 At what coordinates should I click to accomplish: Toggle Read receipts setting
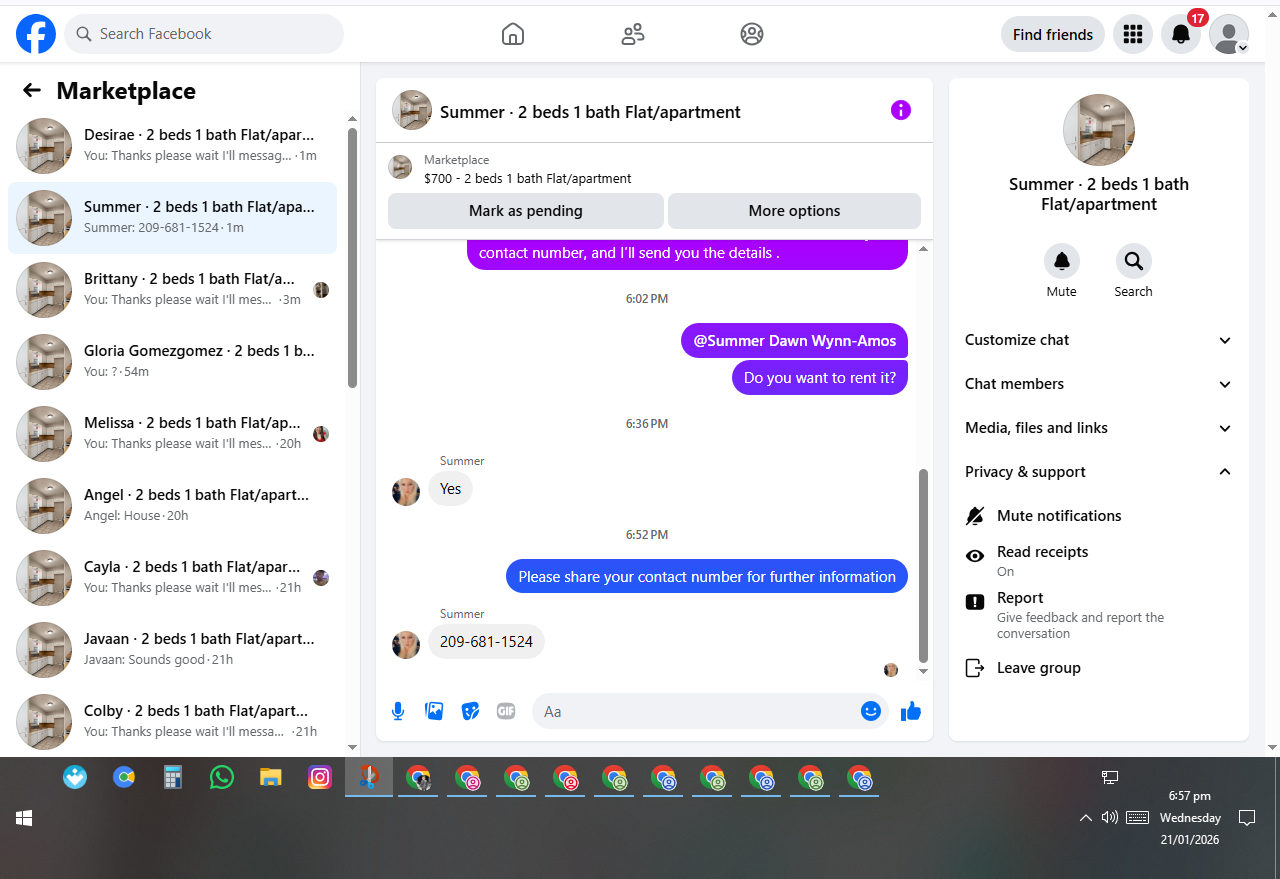click(x=1099, y=561)
